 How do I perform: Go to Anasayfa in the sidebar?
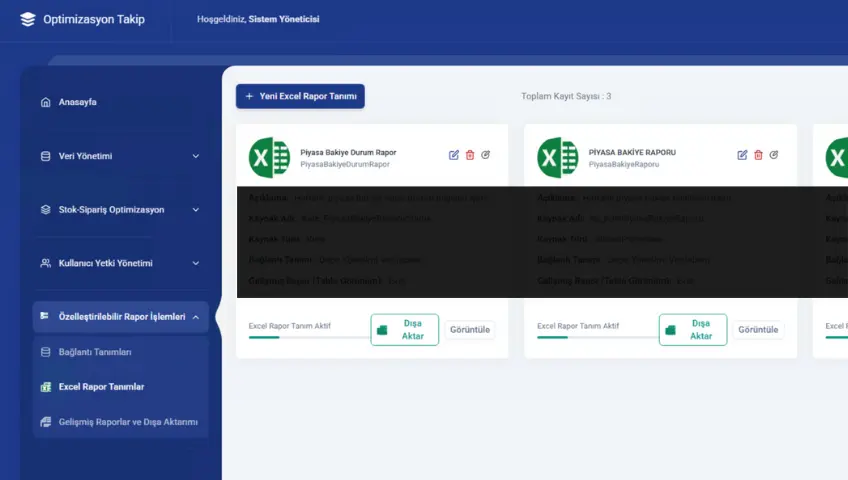point(78,102)
